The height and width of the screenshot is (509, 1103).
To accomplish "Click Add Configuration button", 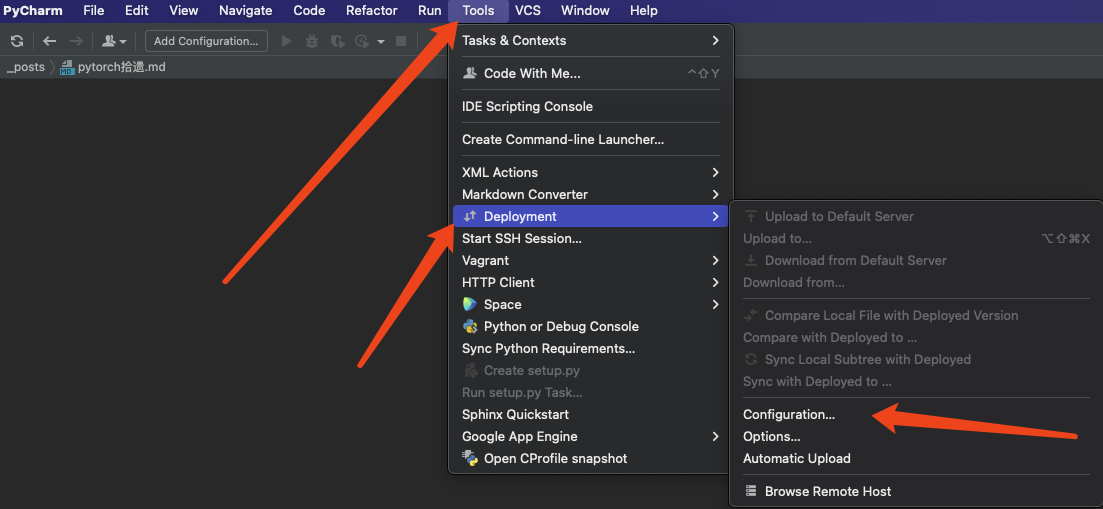I will coord(206,41).
